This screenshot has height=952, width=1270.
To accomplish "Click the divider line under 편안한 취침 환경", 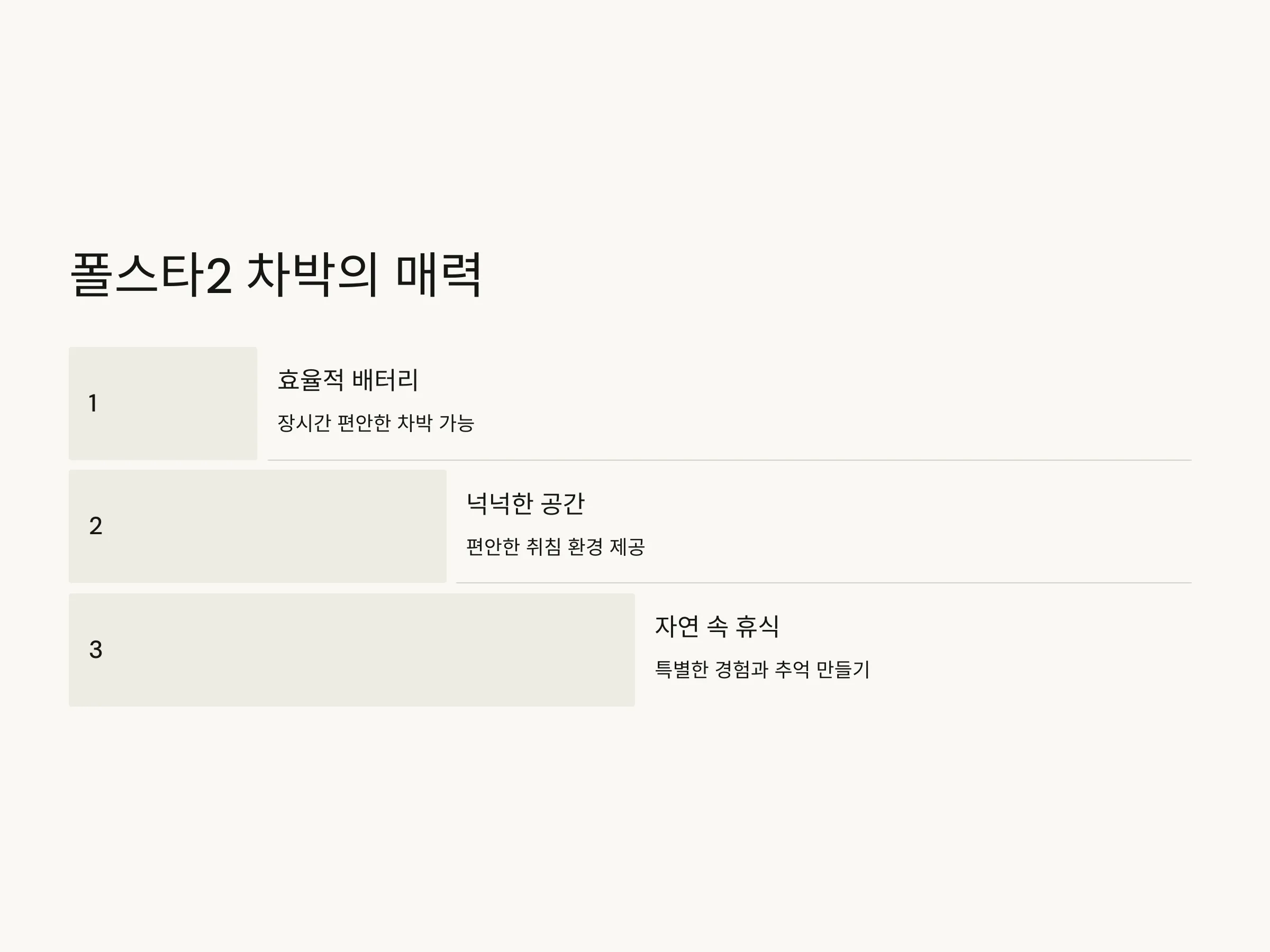I will [x=824, y=583].
